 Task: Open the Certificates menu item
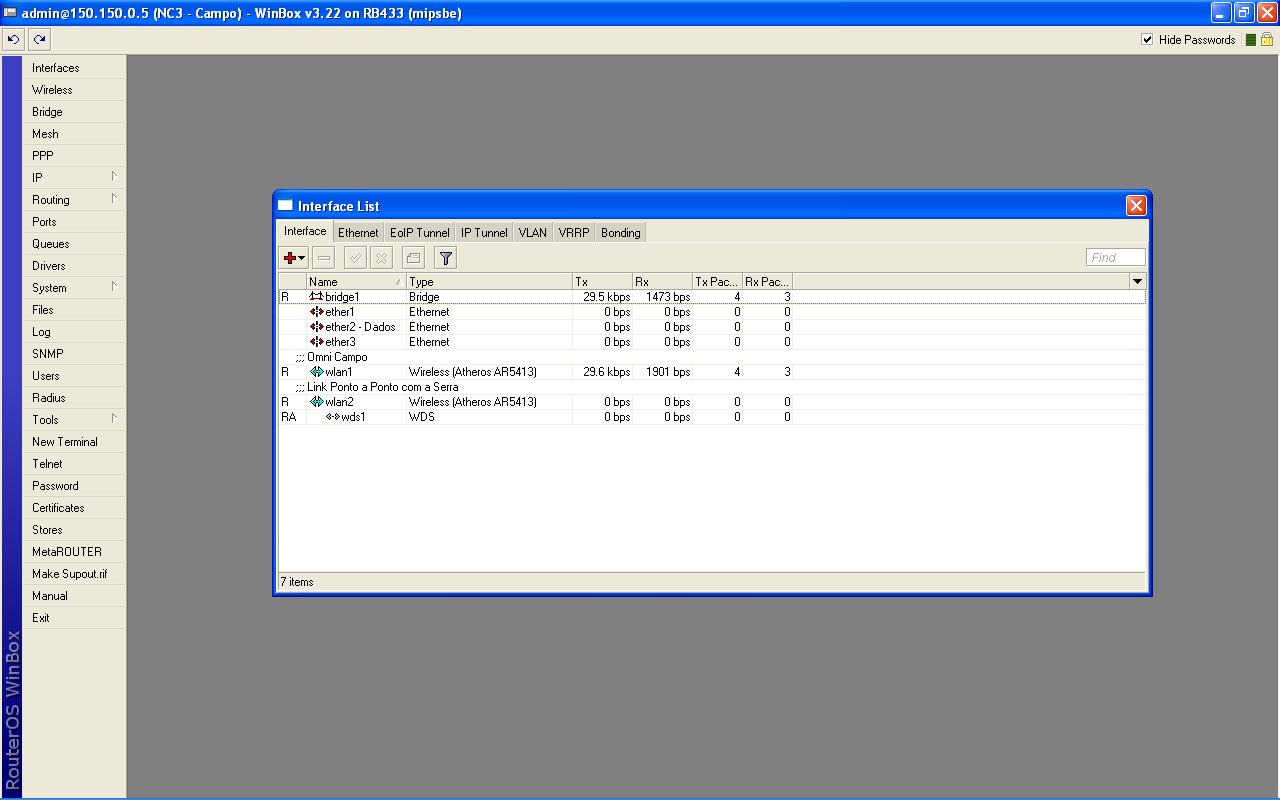point(75,508)
